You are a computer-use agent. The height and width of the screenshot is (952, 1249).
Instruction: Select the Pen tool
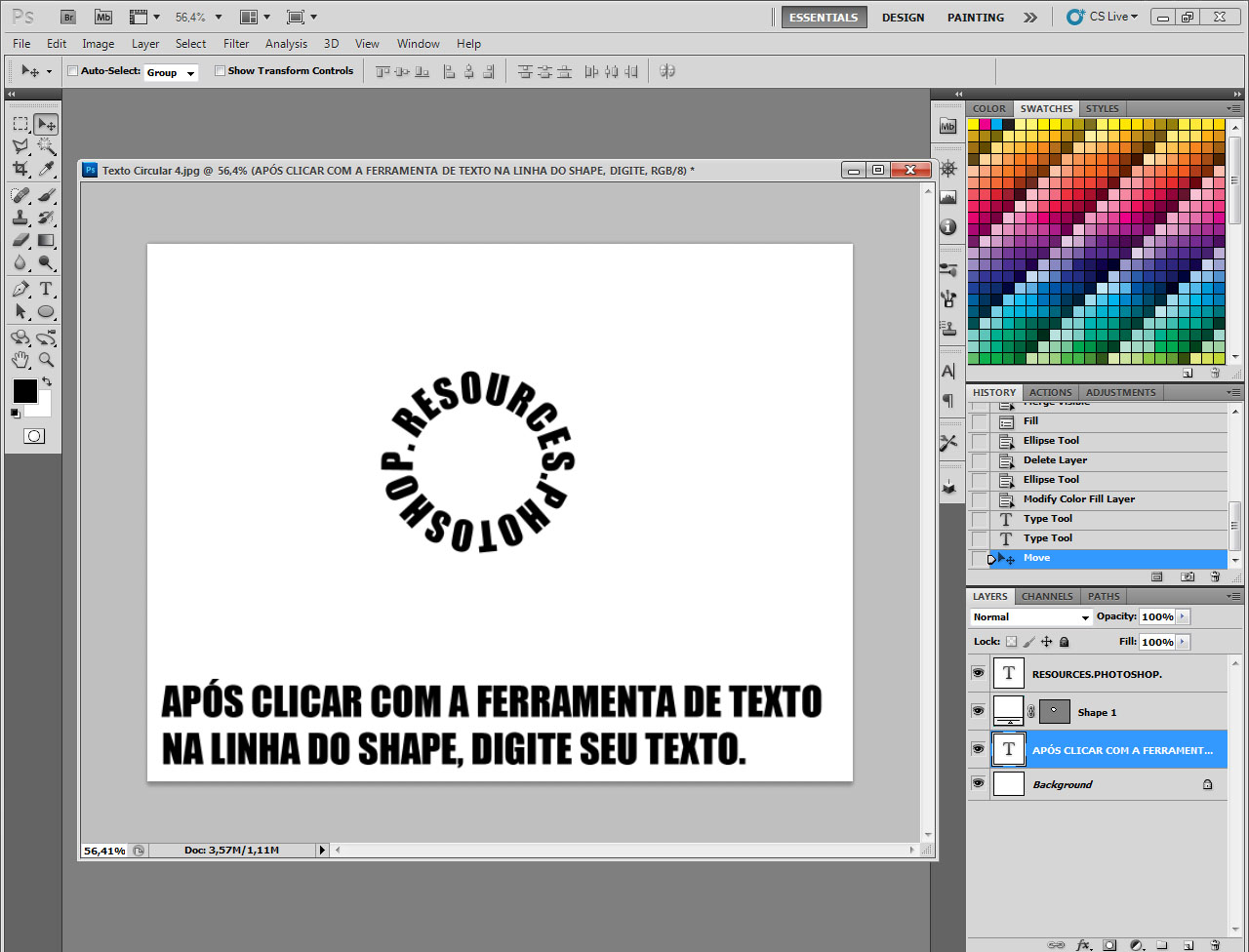[x=20, y=289]
